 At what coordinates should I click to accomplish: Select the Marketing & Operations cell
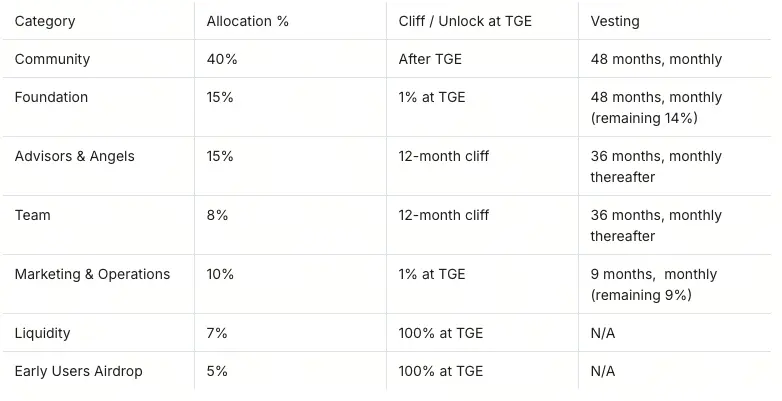[x=92, y=274]
